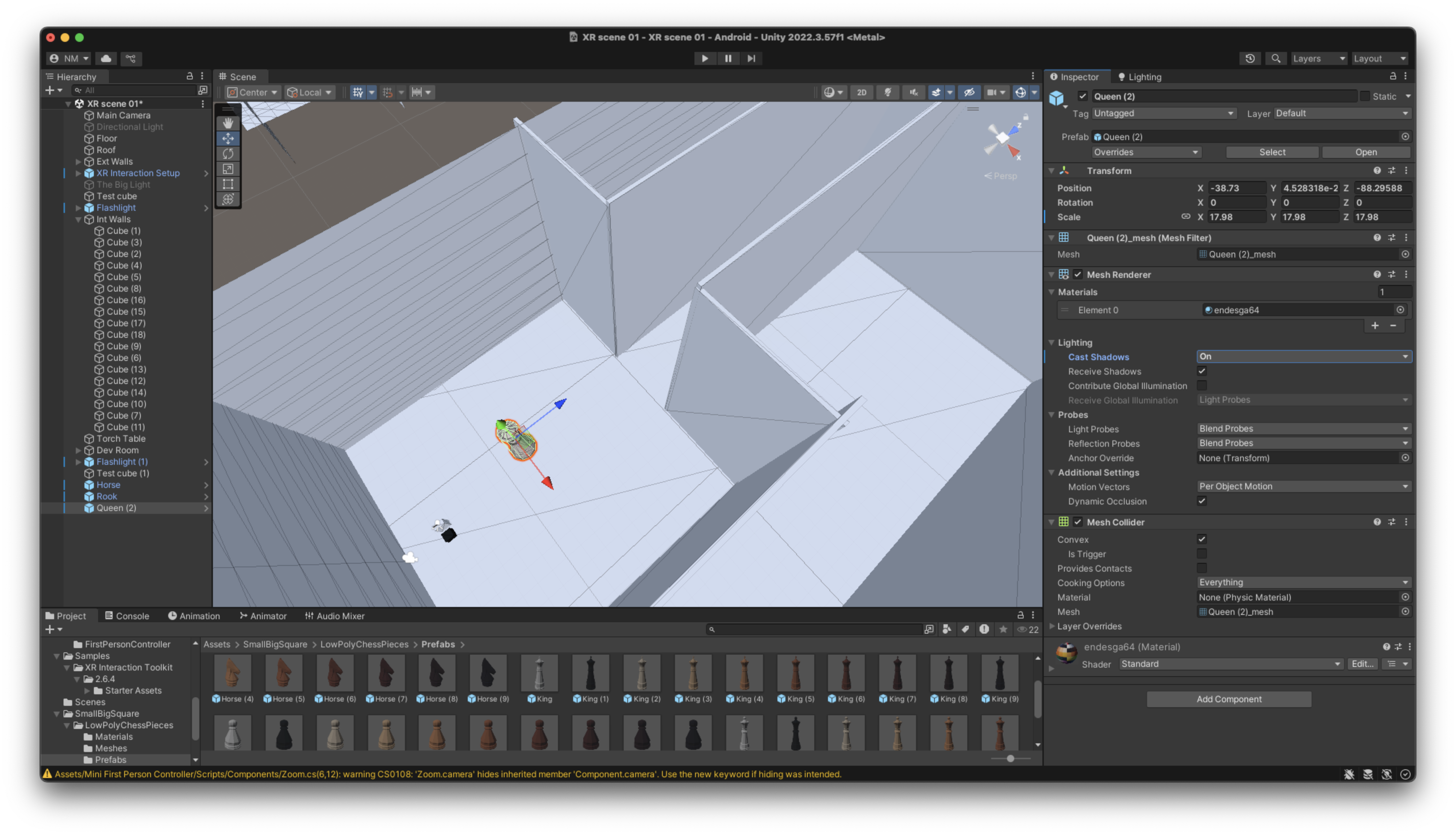This screenshot has width=1456, height=835.
Task: Open the Unity Cloud icon
Action: tap(106, 58)
